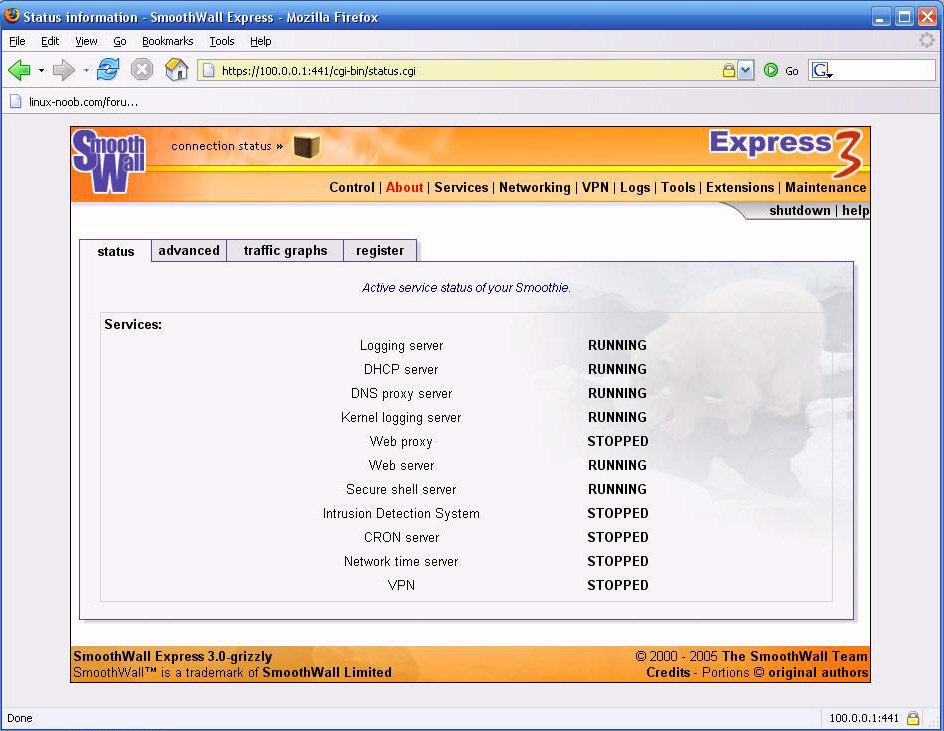Click the SmoothWall Limited footer link
This screenshot has height=731, width=944.
coord(328,673)
